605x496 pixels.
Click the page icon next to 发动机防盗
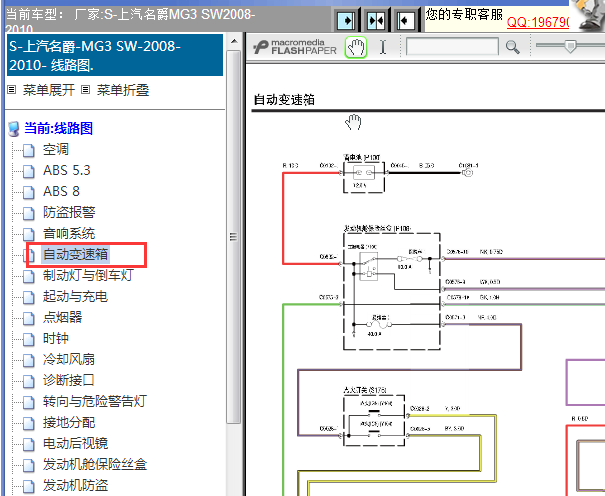[29, 486]
